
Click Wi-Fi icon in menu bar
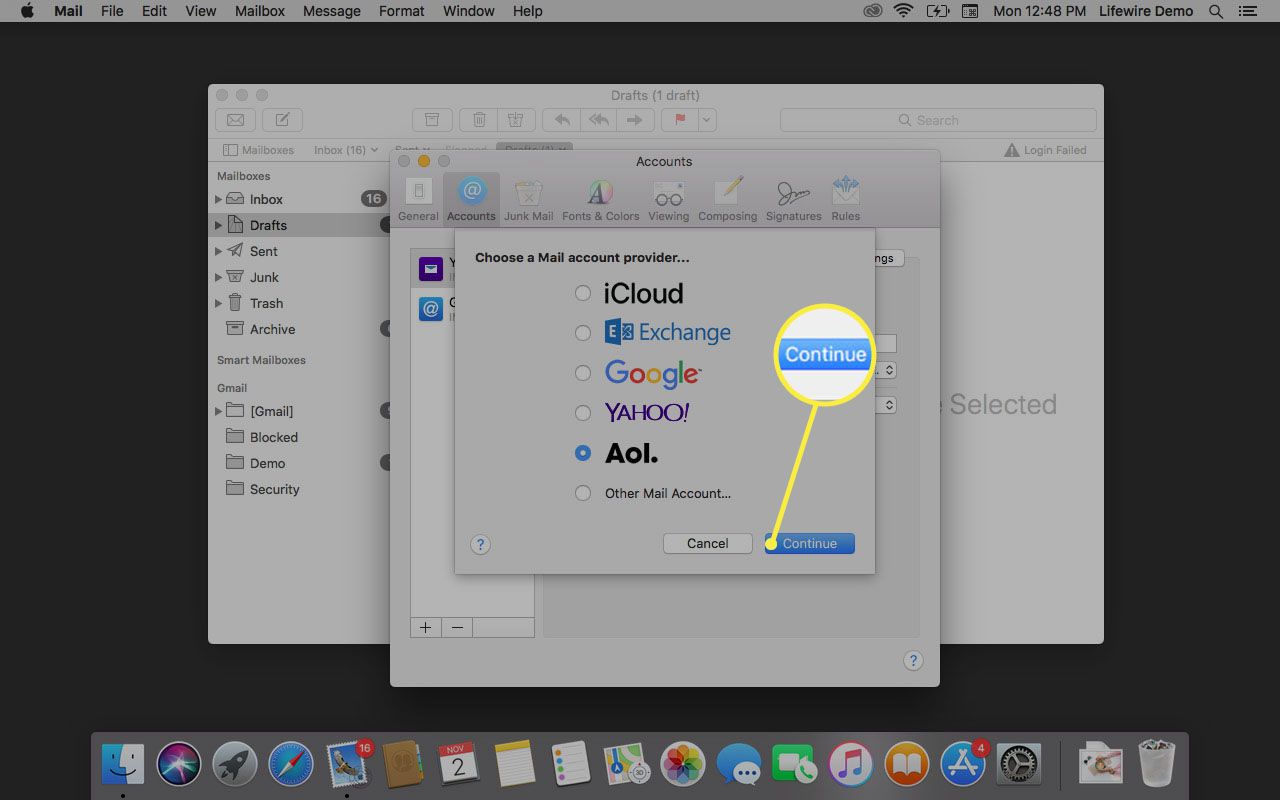(x=904, y=11)
